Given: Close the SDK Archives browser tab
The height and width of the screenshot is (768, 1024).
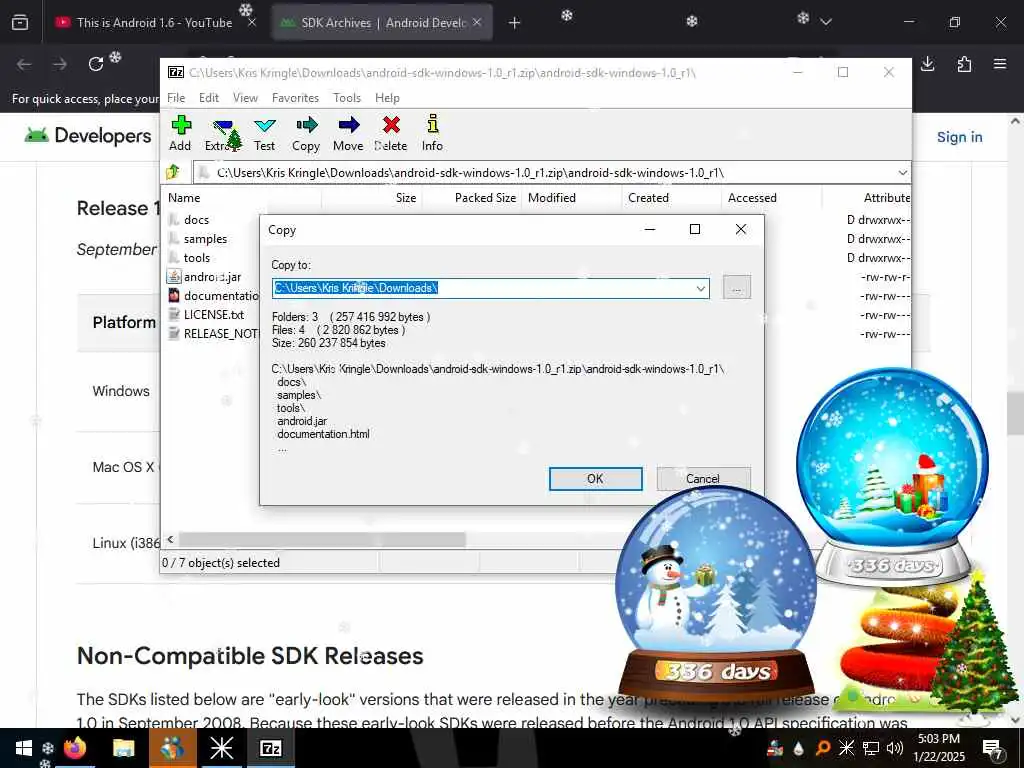Looking at the screenshot, I should pyautogui.click(x=477, y=22).
